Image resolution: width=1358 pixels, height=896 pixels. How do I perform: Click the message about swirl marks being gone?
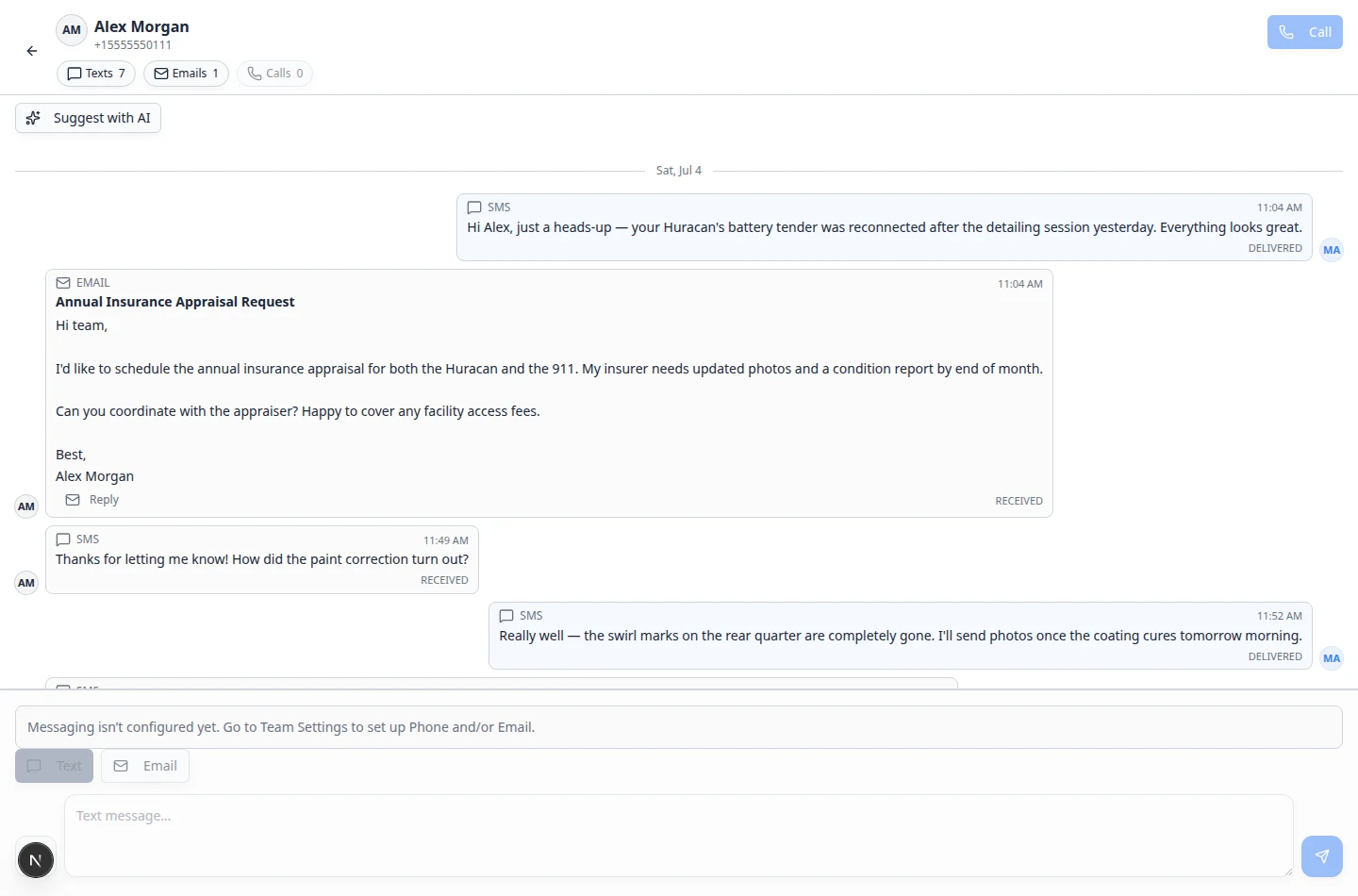point(901,636)
